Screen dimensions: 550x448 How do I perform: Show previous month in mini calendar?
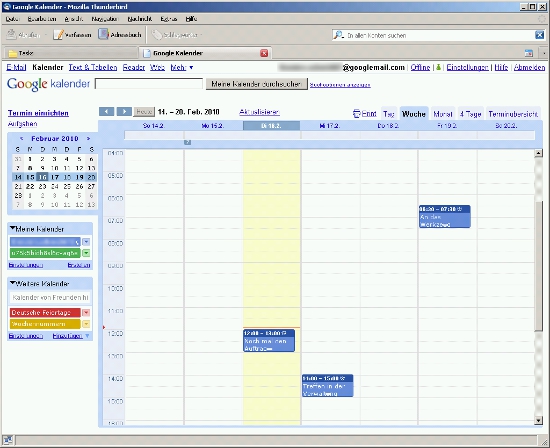(21, 139)
